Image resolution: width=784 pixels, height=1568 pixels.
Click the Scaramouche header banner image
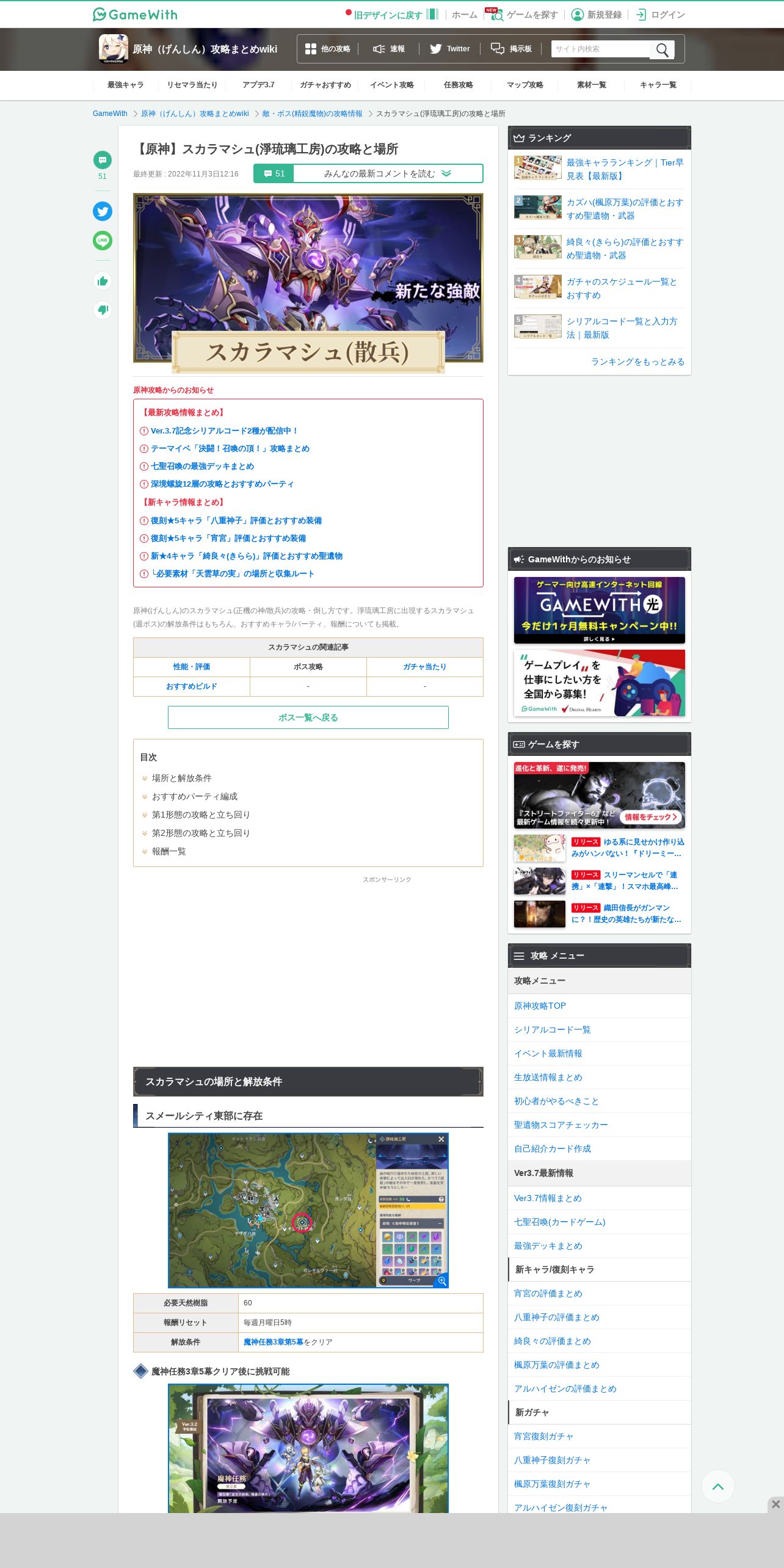tap(308, 282)
